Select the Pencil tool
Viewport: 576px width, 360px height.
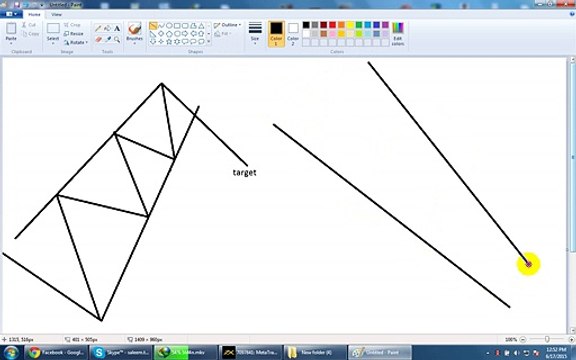(98, 29)
